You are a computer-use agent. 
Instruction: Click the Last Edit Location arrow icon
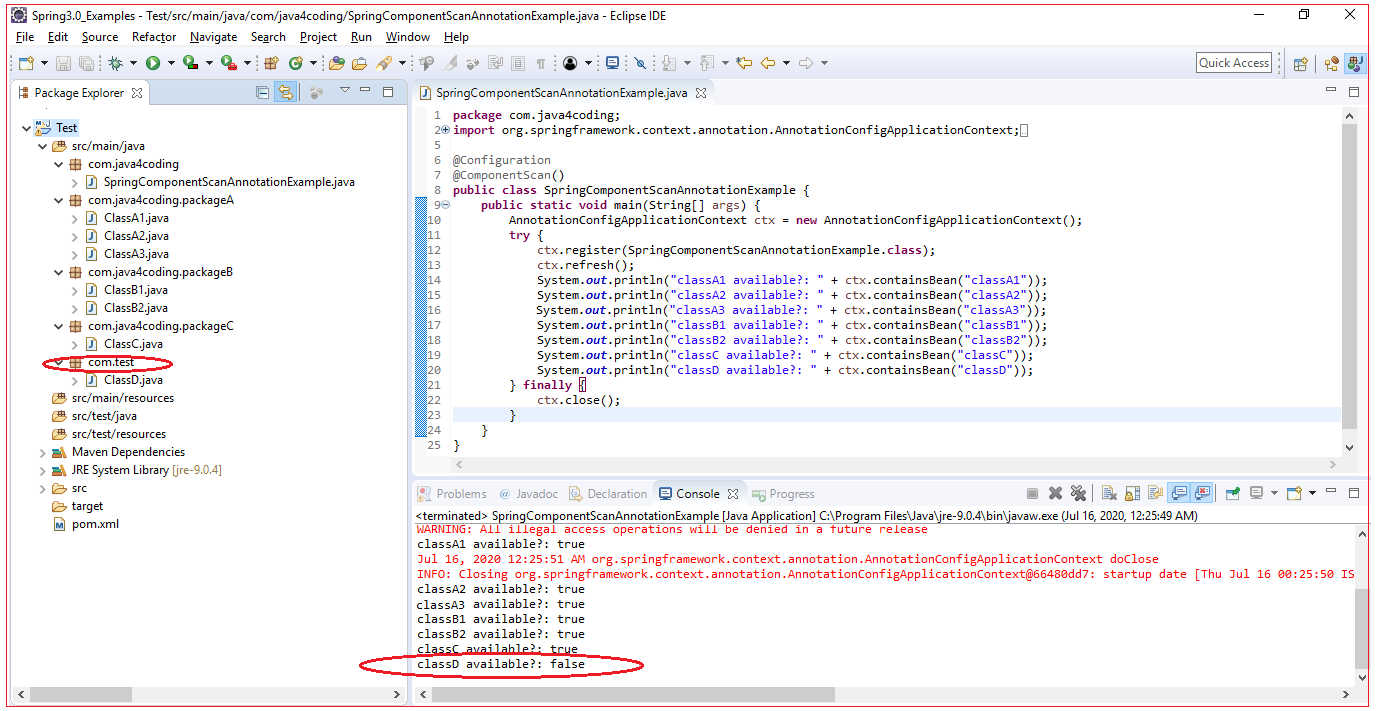point(743,63)
